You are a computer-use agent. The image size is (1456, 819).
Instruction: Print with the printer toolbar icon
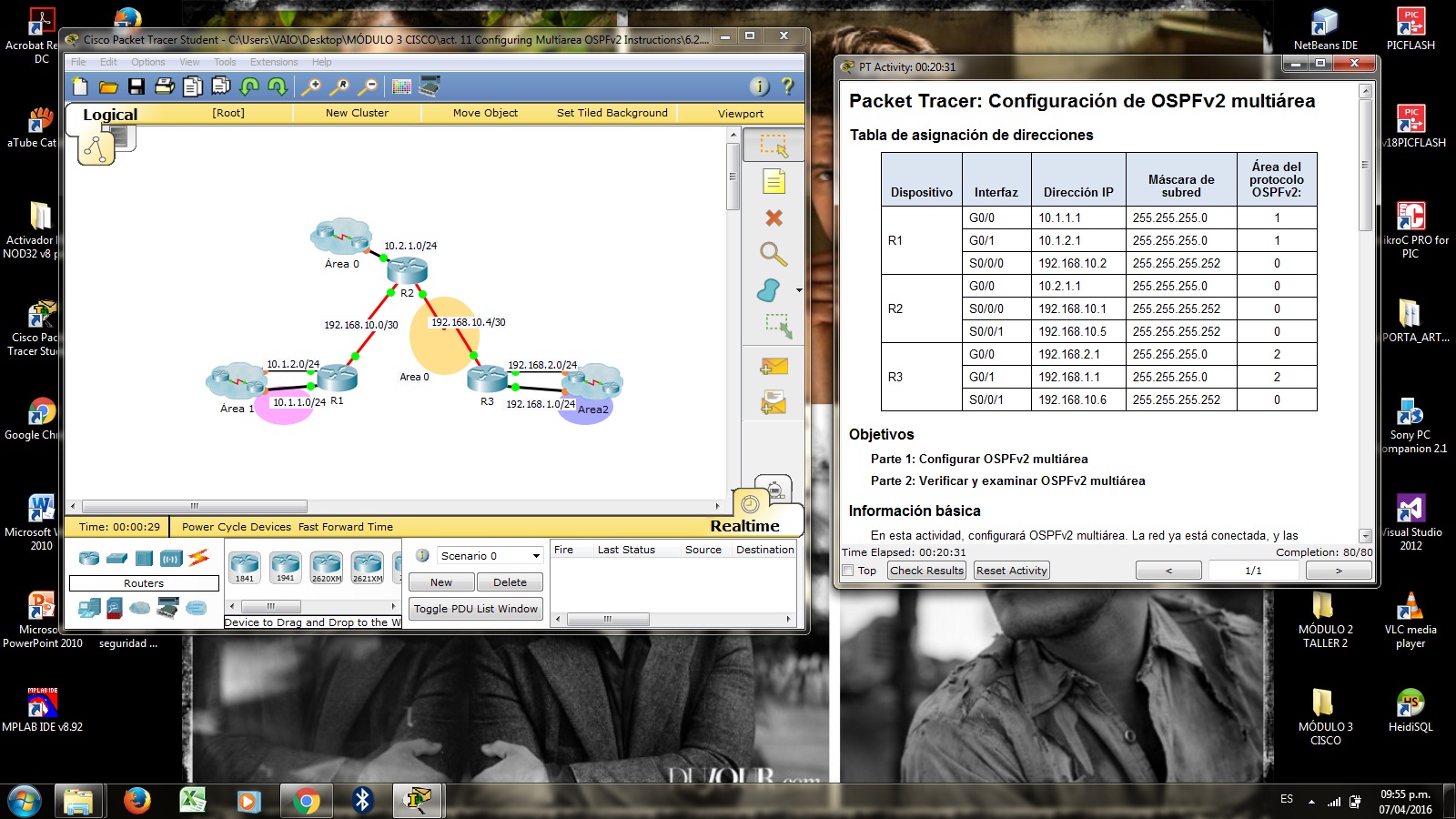point(165,86)
